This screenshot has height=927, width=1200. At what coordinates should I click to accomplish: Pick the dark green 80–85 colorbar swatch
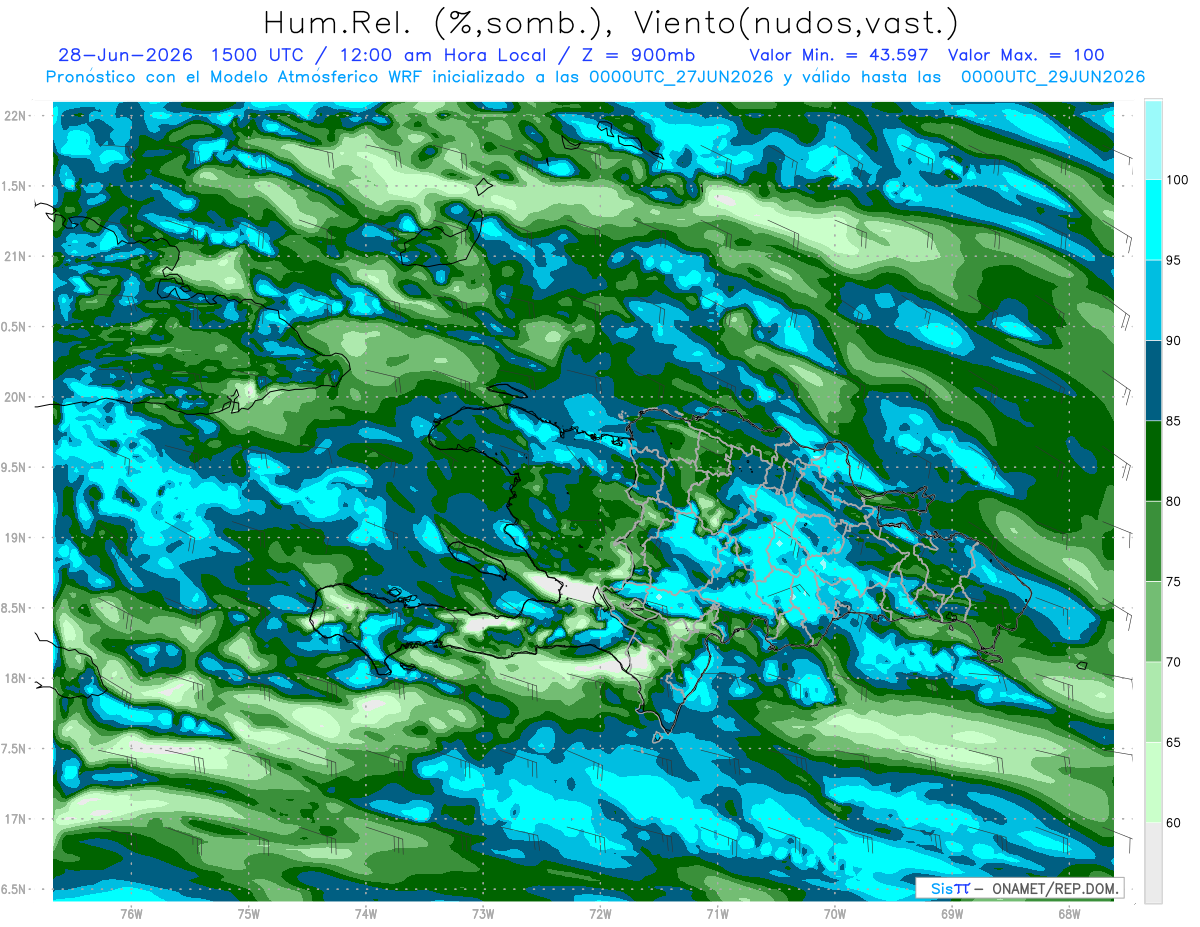pyautogui.click(x=1153, y=461)
